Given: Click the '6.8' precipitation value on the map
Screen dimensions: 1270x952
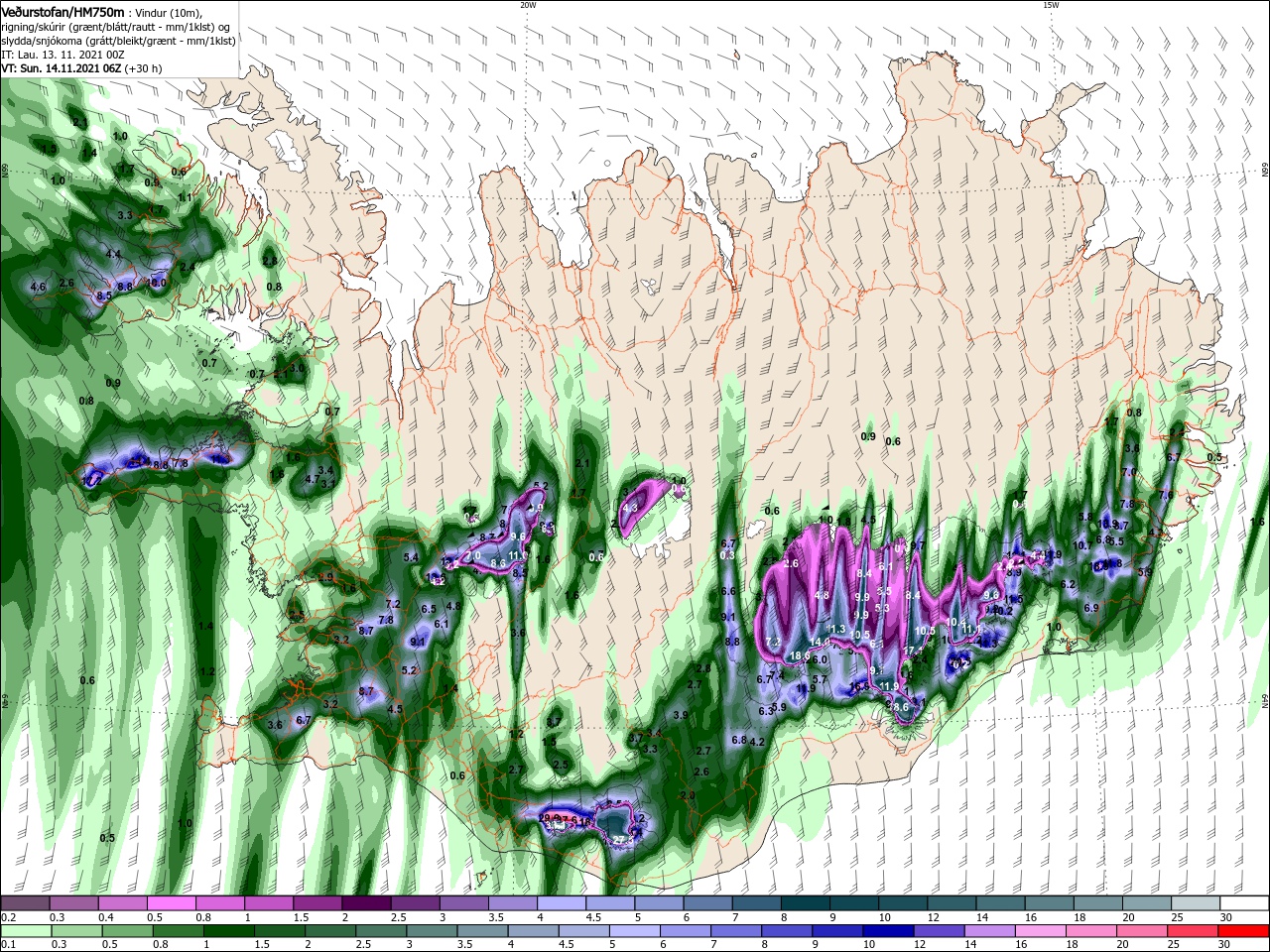Looking at the screenshot, I should pos(738,740).
